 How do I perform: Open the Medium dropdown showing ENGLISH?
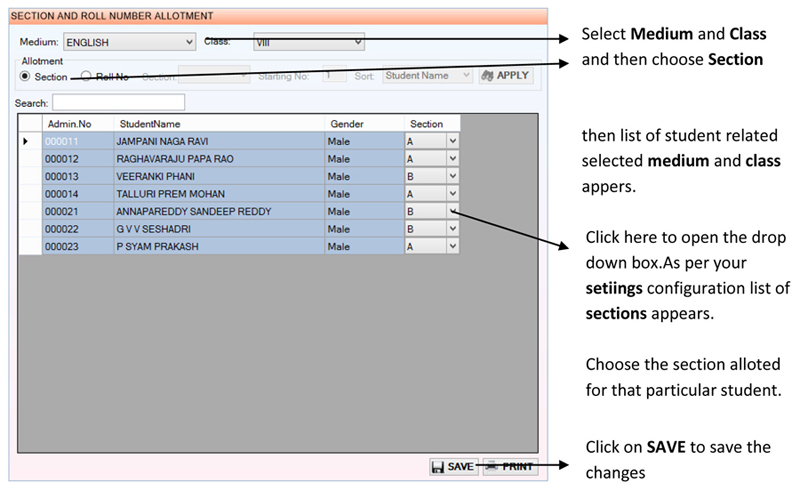pos(130,42)
